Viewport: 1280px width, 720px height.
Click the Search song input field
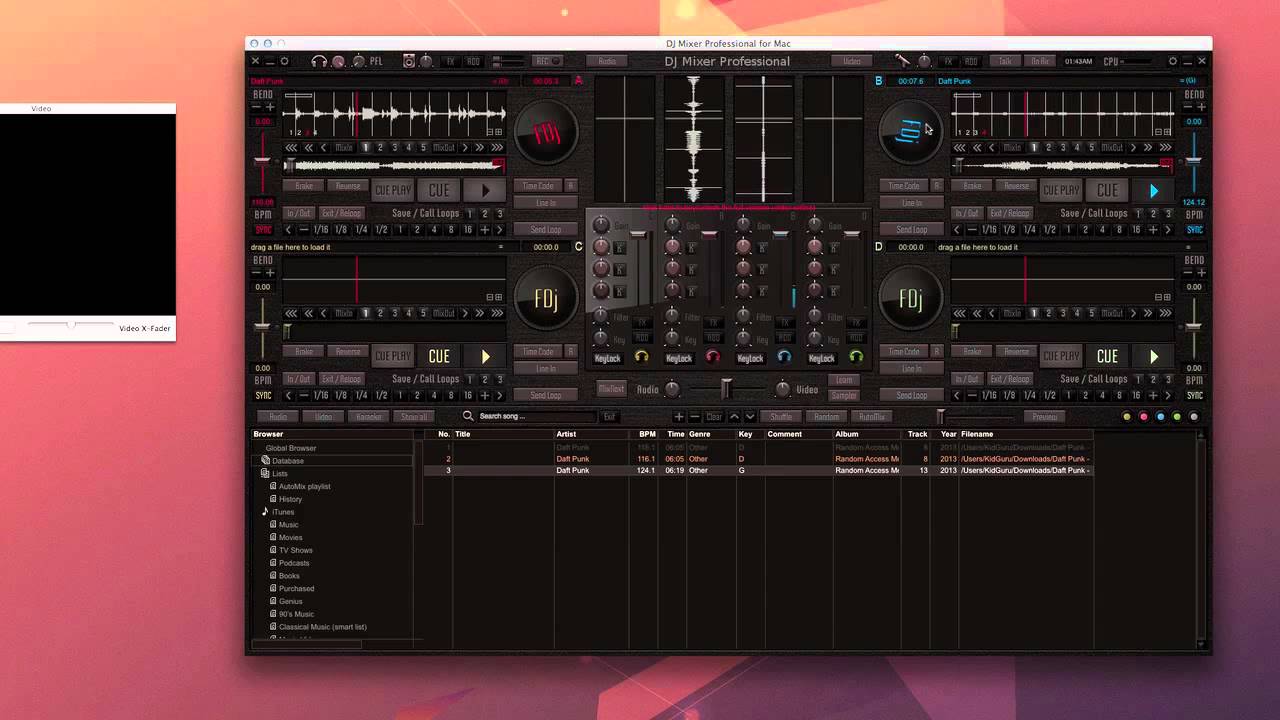click(536, 416)
